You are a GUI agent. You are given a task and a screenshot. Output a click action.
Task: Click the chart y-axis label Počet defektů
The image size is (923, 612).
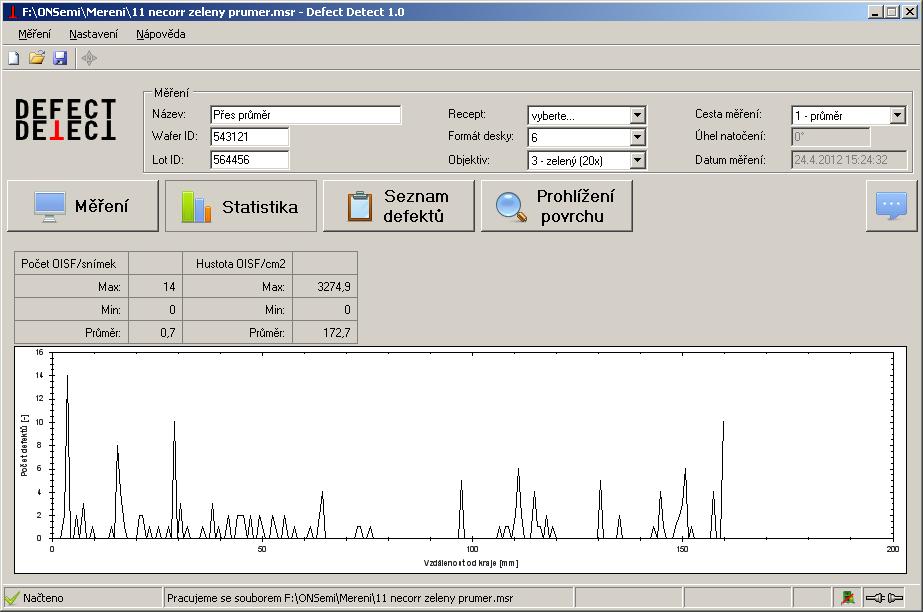24,445
